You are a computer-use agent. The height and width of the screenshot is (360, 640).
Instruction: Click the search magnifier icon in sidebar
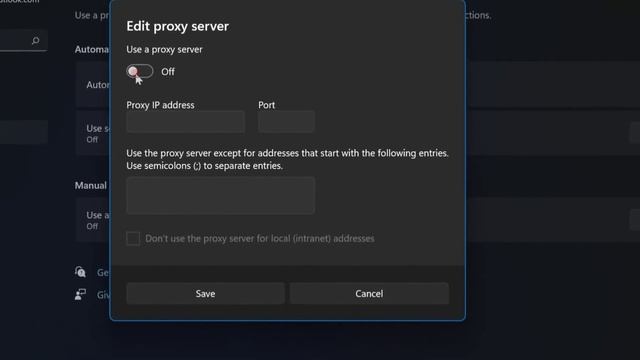pyautogui.click(x=36, y=40)
